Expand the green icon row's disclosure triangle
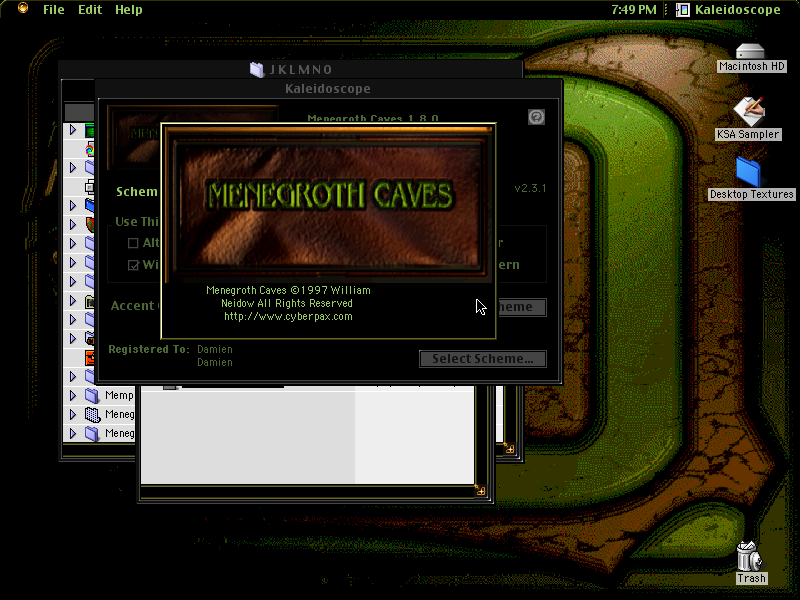This screenshot has width=800, height=600. coord(73,130)
